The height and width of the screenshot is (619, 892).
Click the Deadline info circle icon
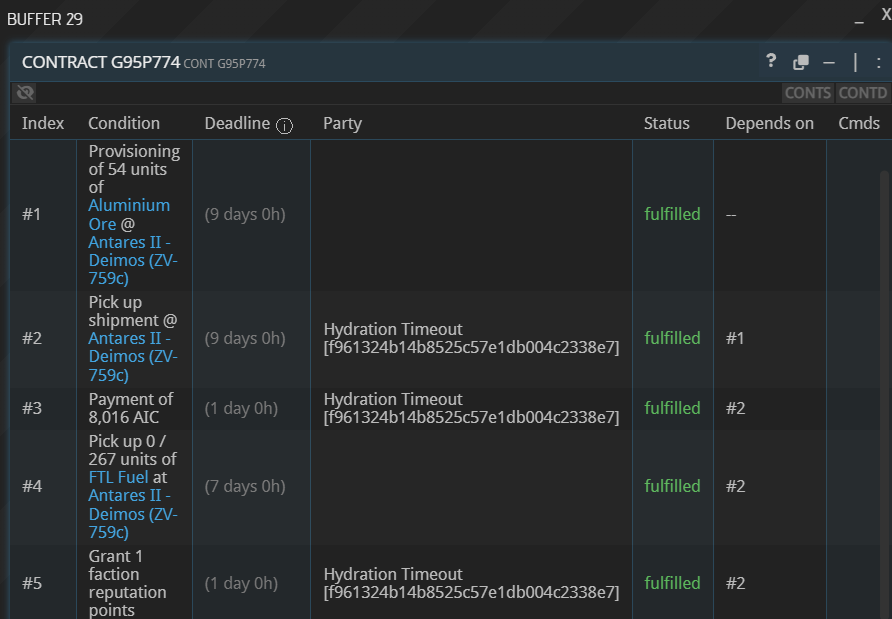[x=284, y=125]
